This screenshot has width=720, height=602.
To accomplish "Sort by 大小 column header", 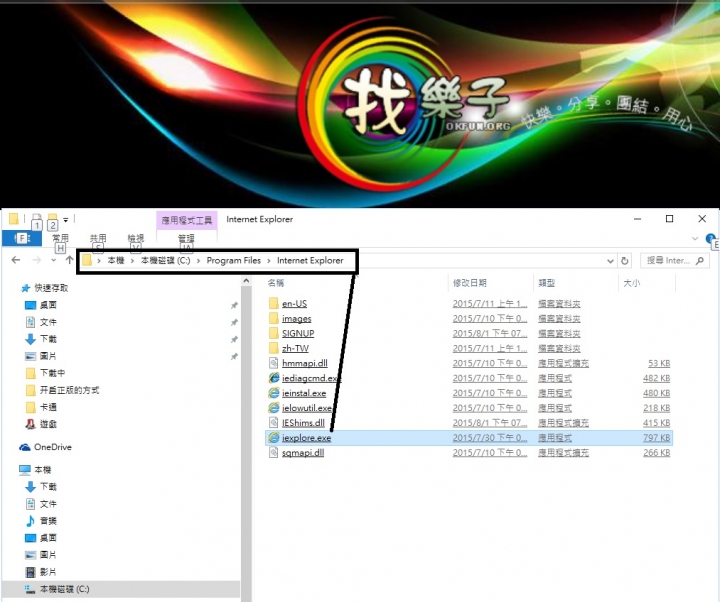I will pyautogui.click(x=632, y=283).
